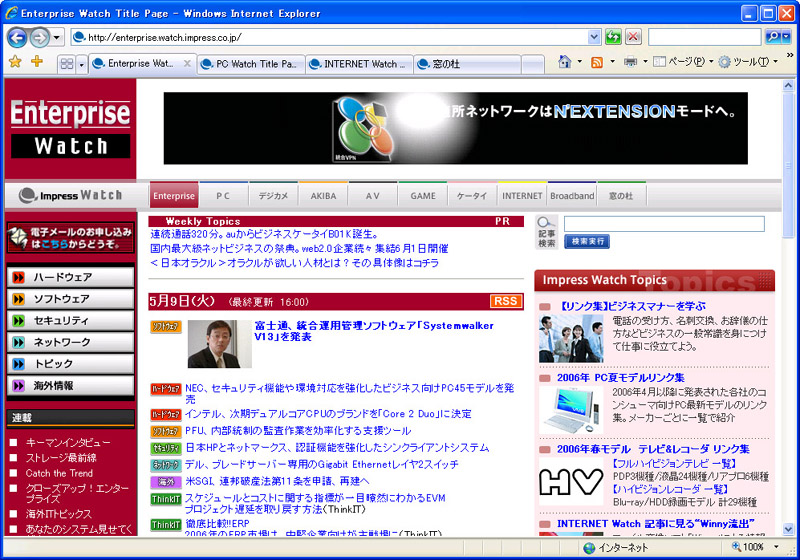Image resolution: width=800 pixels, height=560 pixels.
Task: Select the GAME navigation tab
Action: pos(422,195)
